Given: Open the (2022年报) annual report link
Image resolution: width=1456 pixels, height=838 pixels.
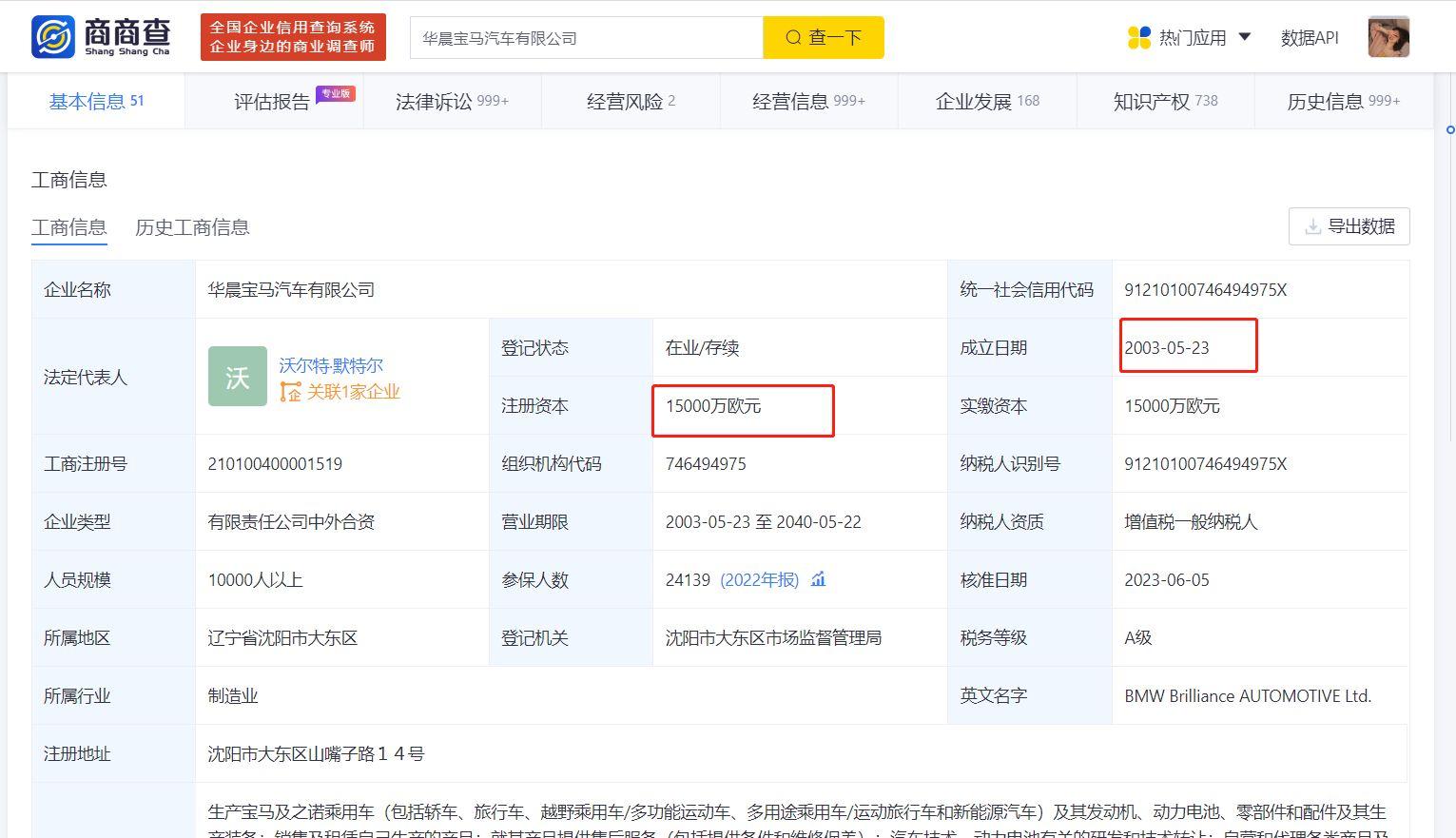Looking at the screenshot, I should (x=760, y=579).
